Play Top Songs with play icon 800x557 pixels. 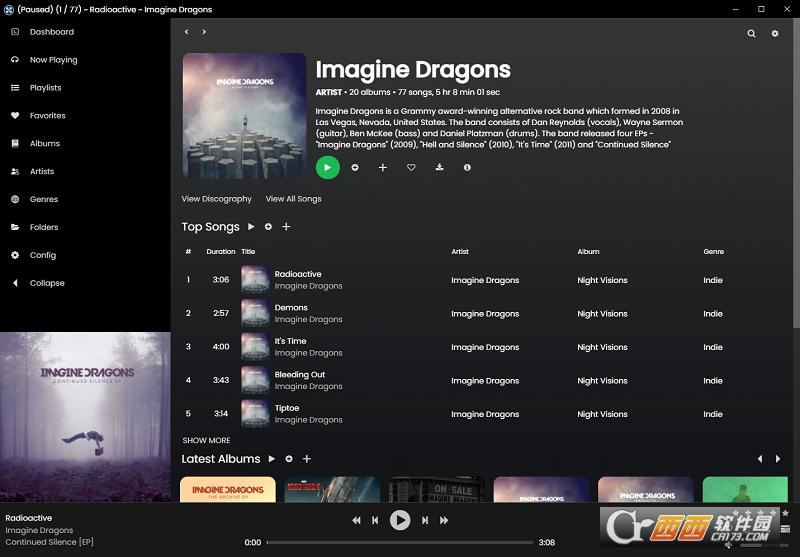[x=251, y=226]
